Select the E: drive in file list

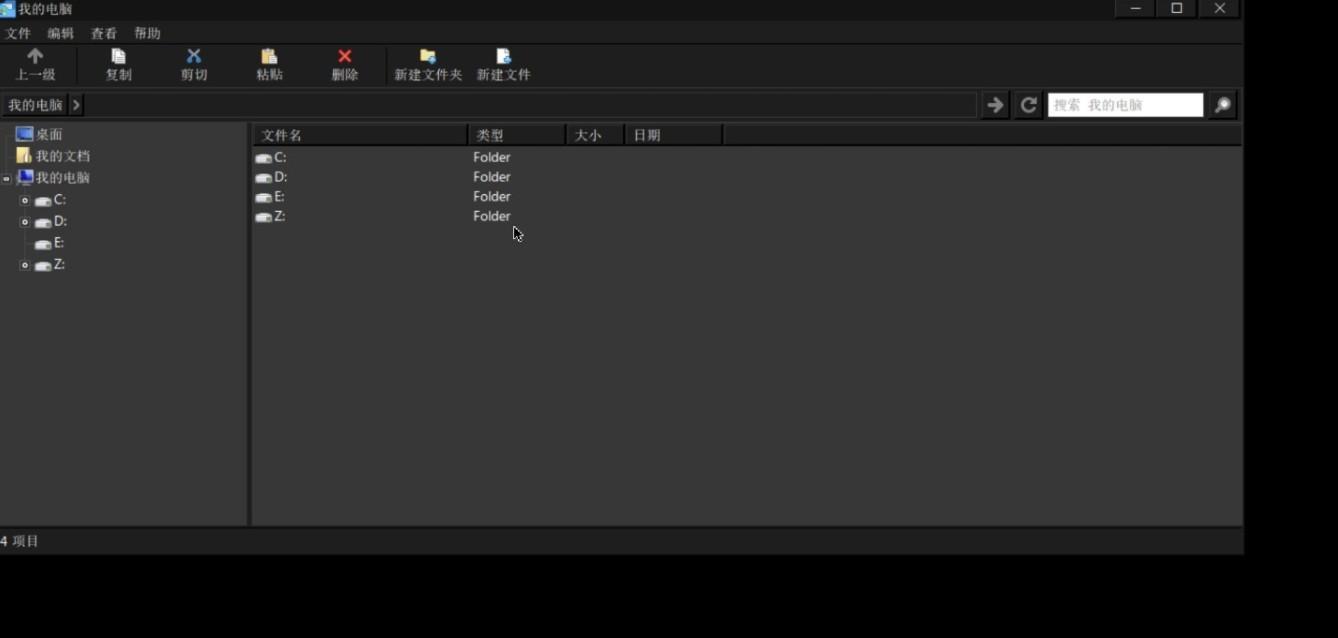point(279,197)
